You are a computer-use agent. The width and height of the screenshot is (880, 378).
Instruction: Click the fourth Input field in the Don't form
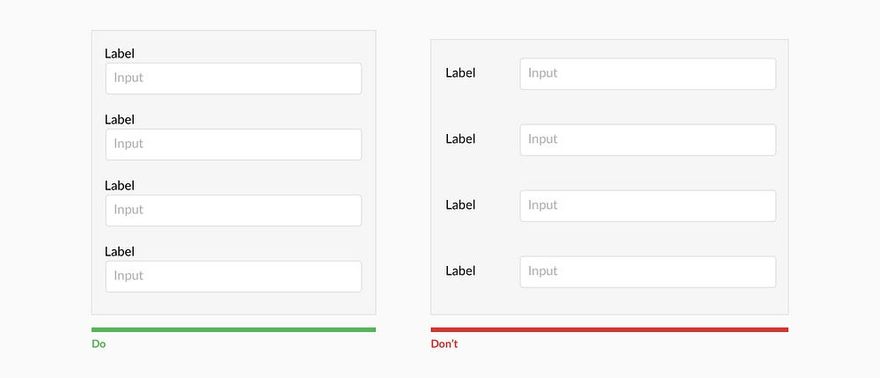pos(648,272)
